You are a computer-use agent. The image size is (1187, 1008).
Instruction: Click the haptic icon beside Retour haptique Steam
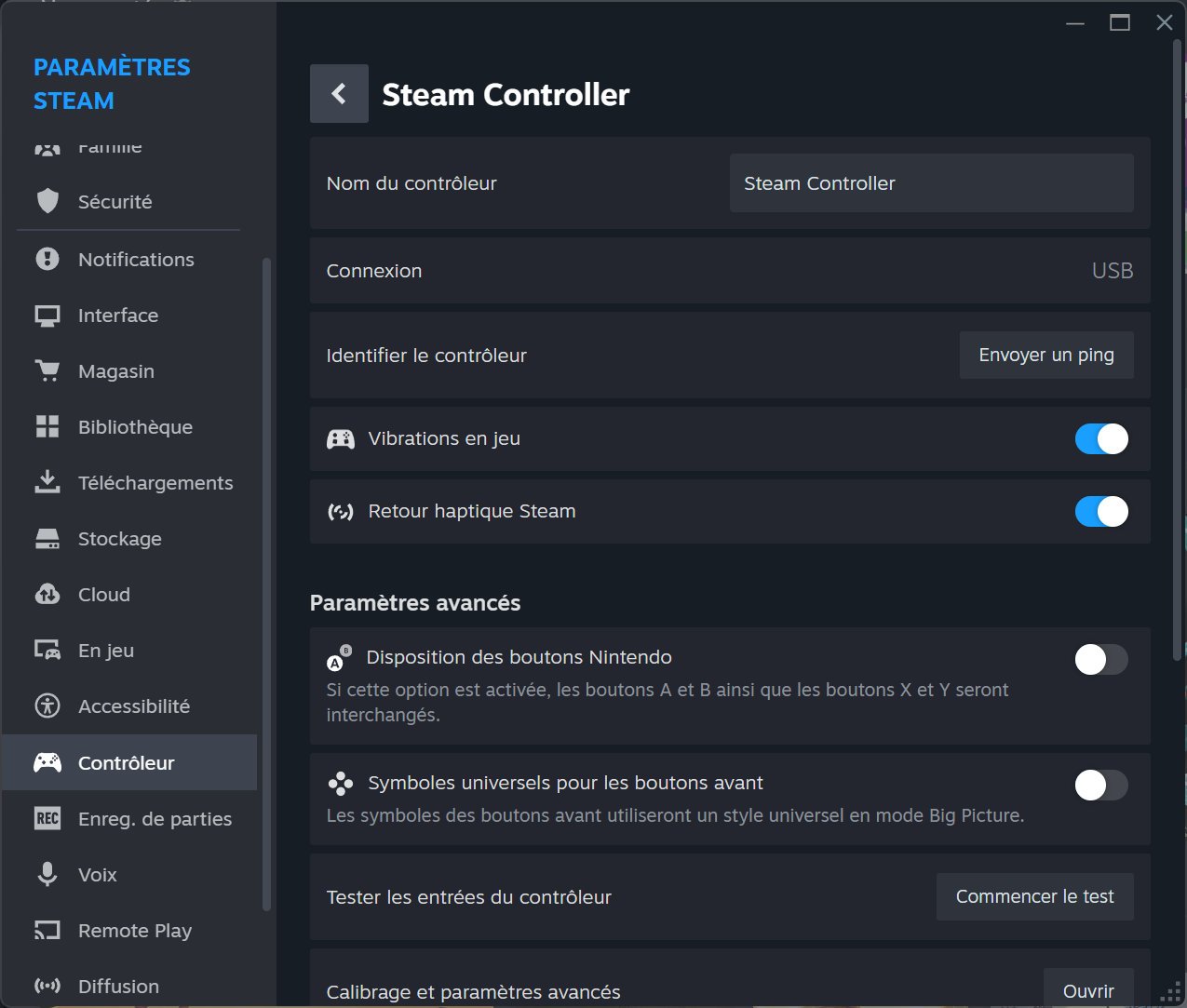[341, 511]
